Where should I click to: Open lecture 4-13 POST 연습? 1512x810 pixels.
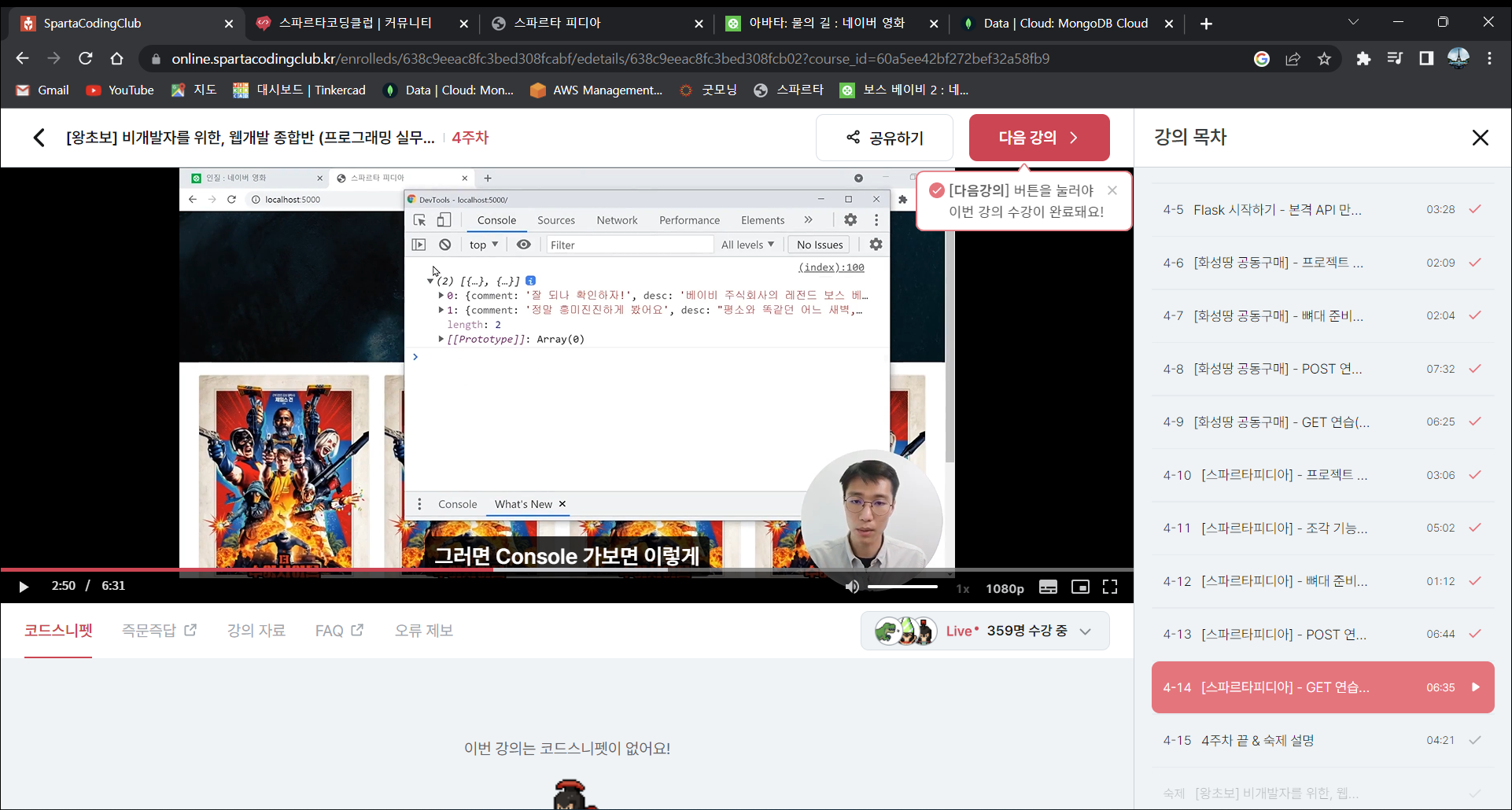pos(1322,634)
